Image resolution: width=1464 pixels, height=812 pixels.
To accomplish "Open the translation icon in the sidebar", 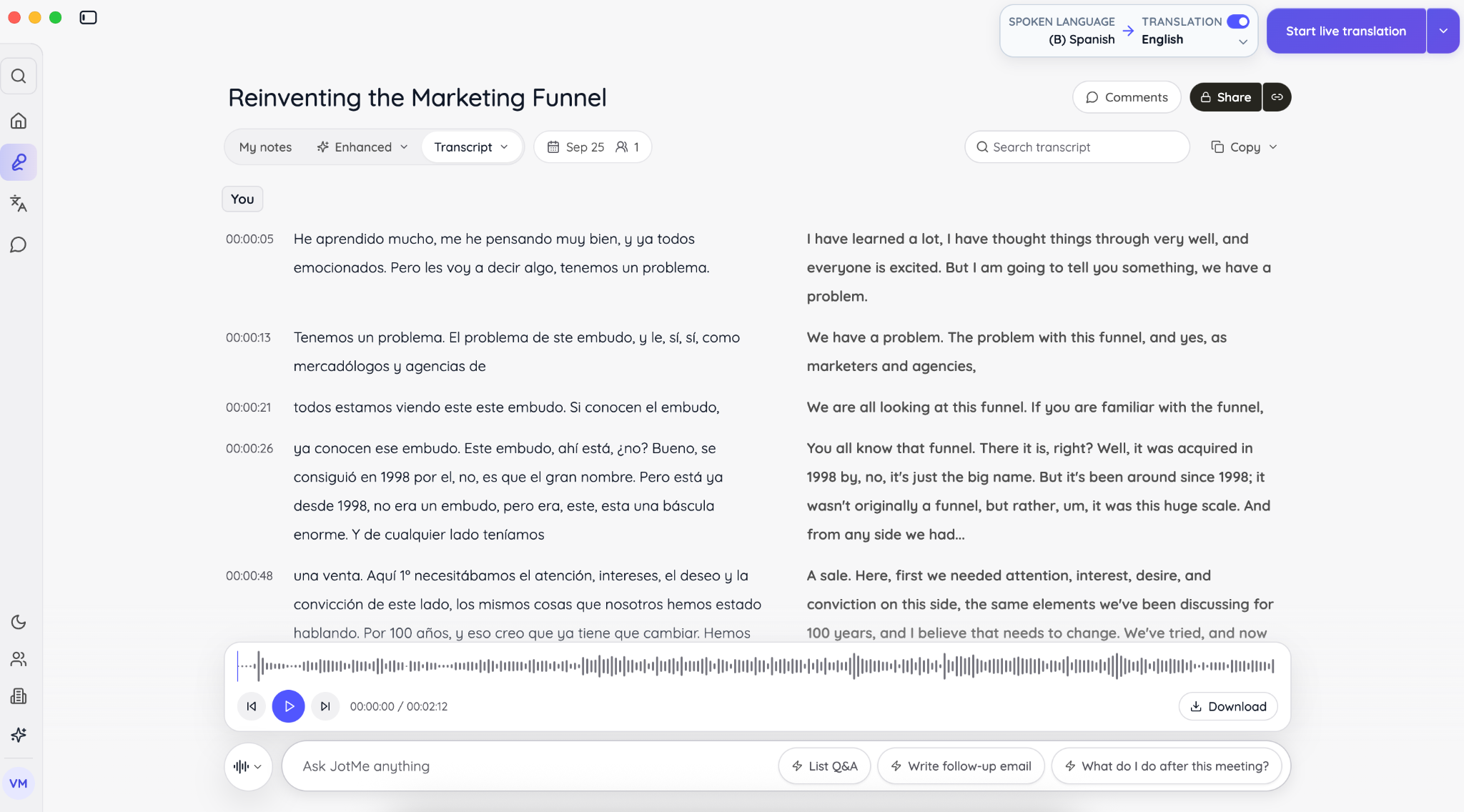I will 19,204.
